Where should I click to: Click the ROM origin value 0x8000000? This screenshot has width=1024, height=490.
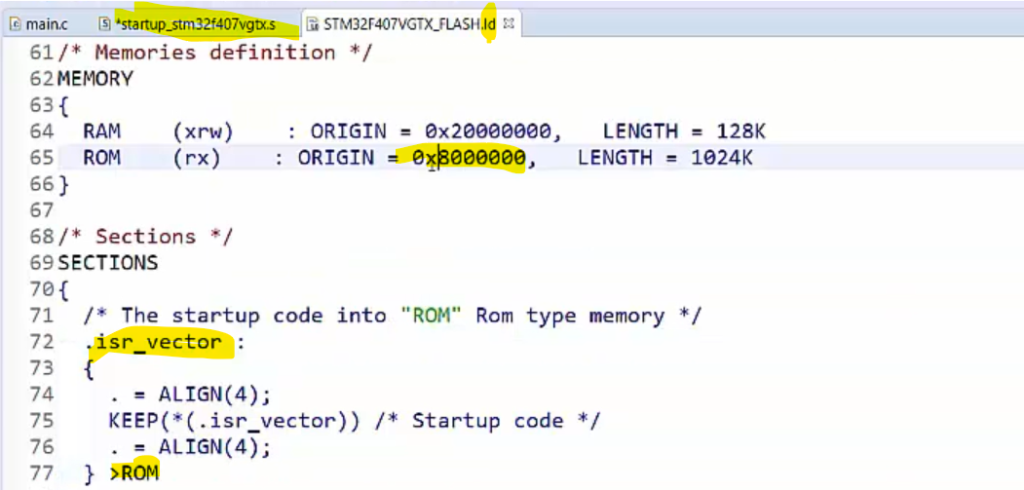(469, 158)
